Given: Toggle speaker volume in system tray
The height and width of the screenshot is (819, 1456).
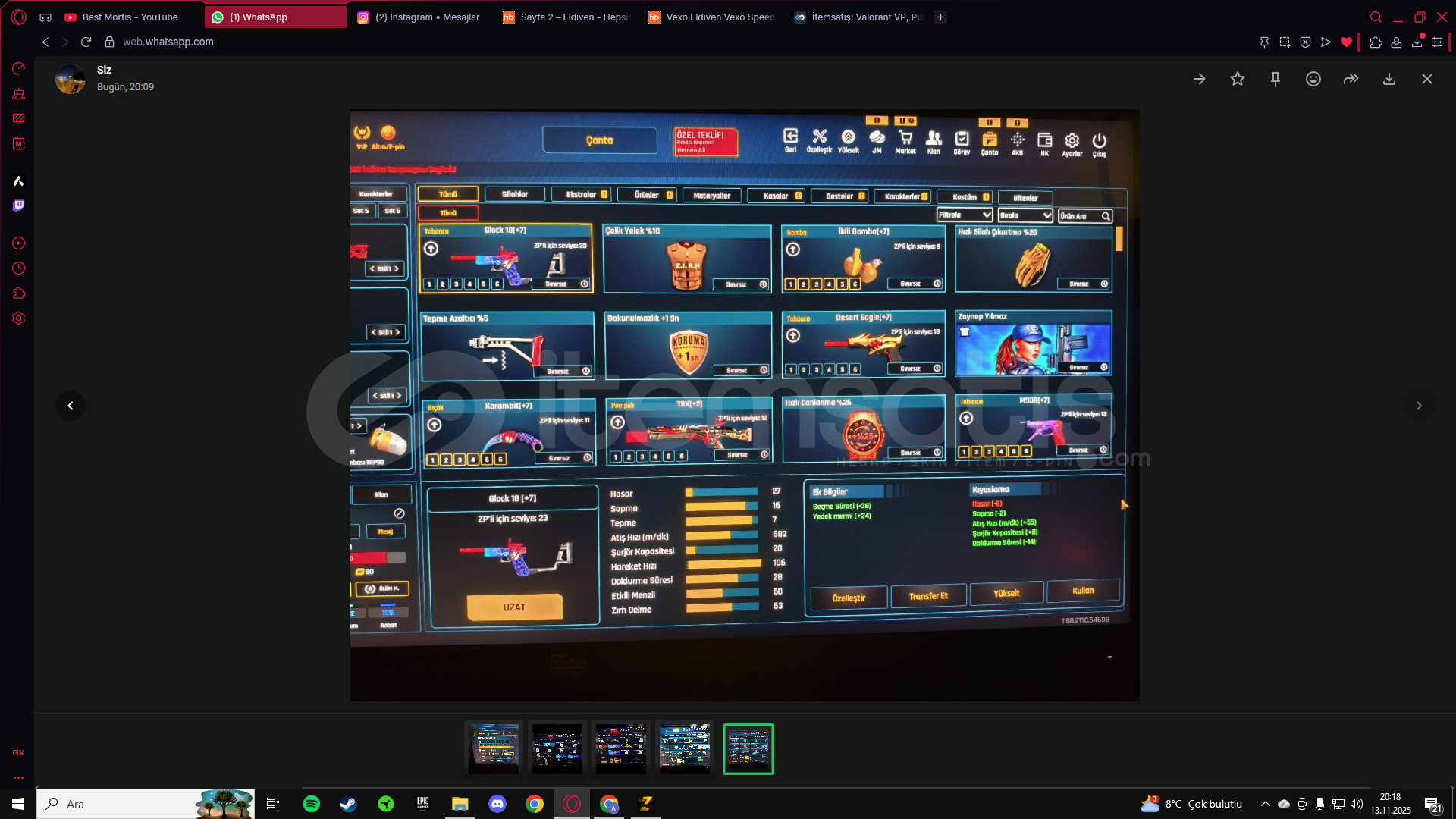Looking at the screenshot, I should click(x=1357, y=804).
